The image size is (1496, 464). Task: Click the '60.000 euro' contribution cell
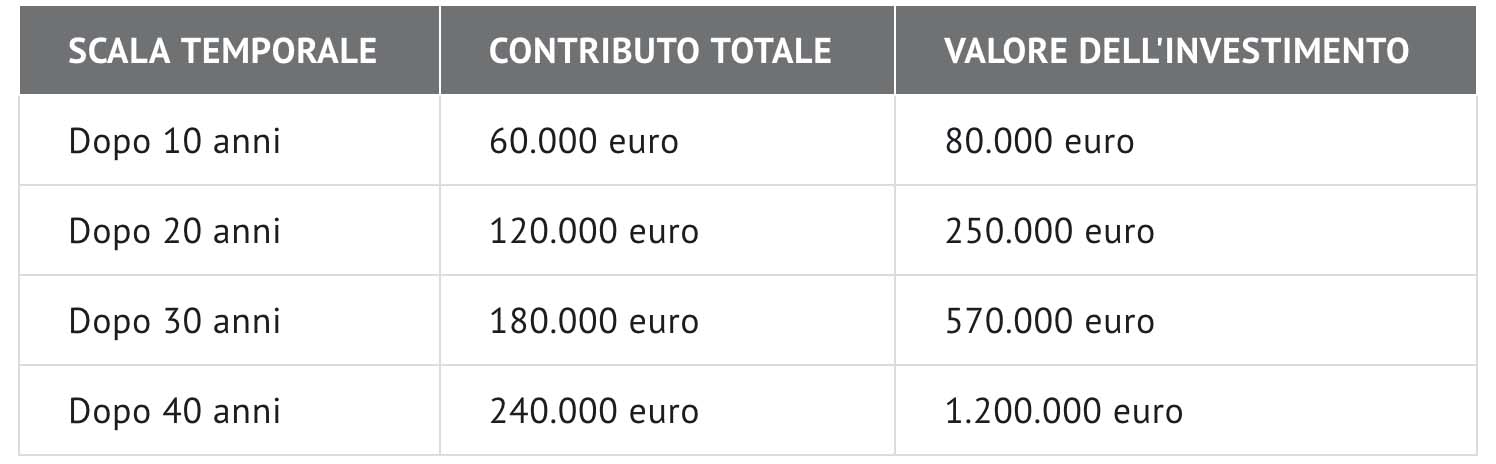point(584,141)
